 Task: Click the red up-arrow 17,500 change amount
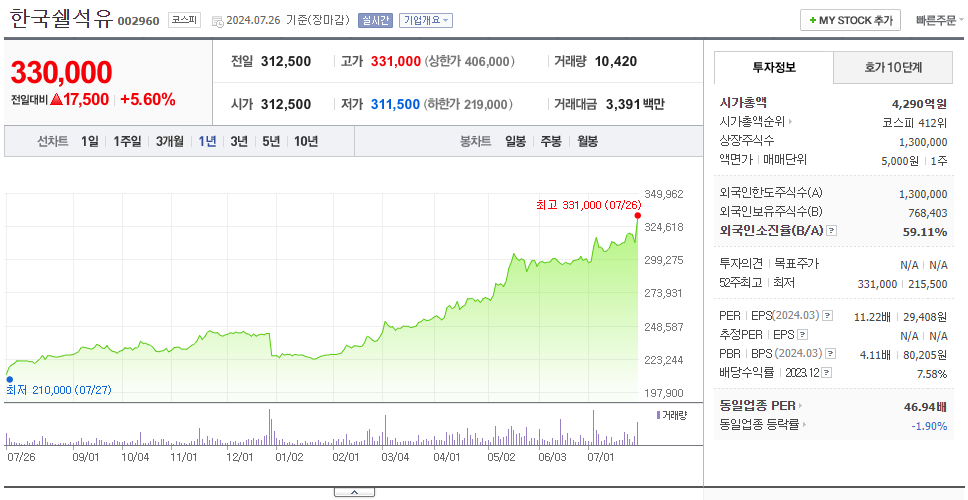tap(79, 99)
